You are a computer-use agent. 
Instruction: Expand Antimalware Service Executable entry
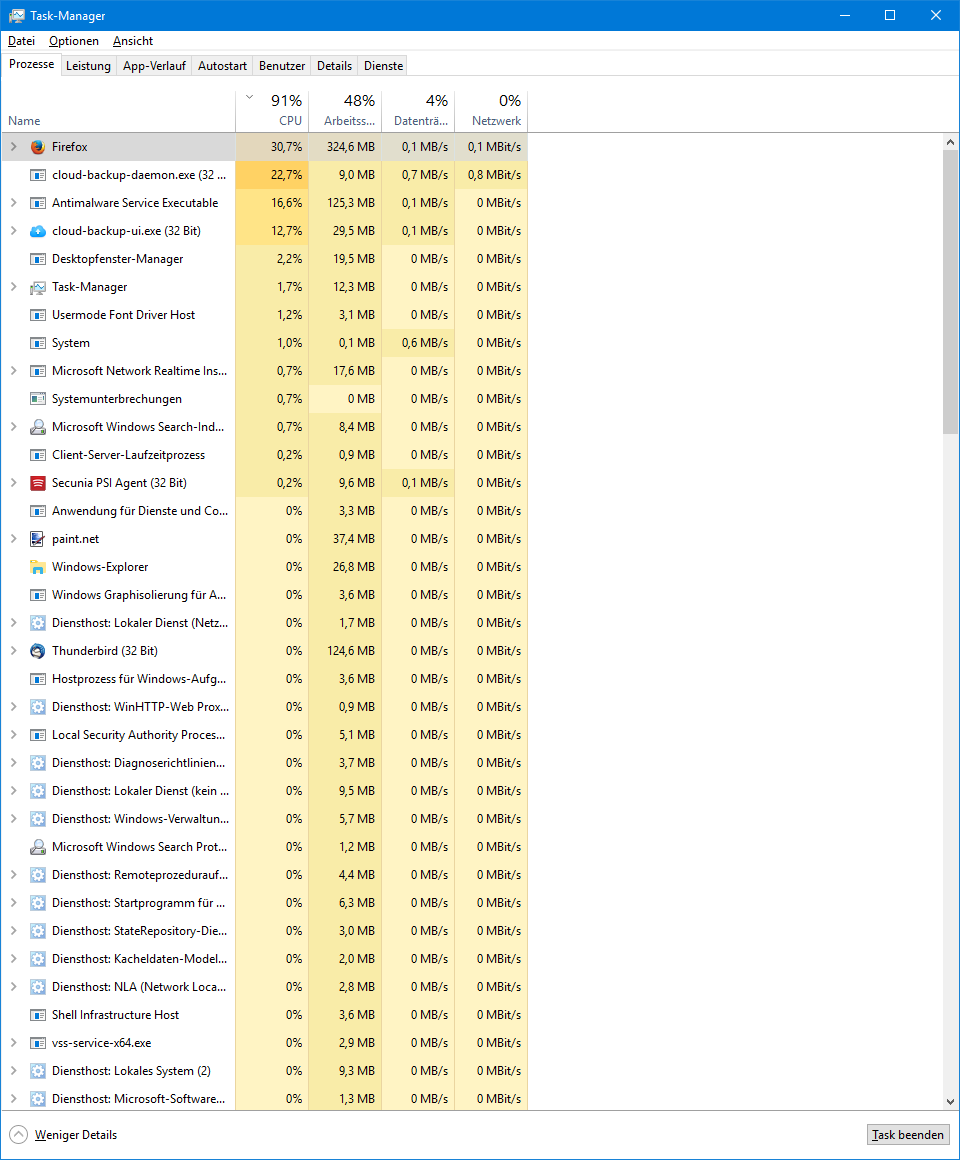(13, 203)
